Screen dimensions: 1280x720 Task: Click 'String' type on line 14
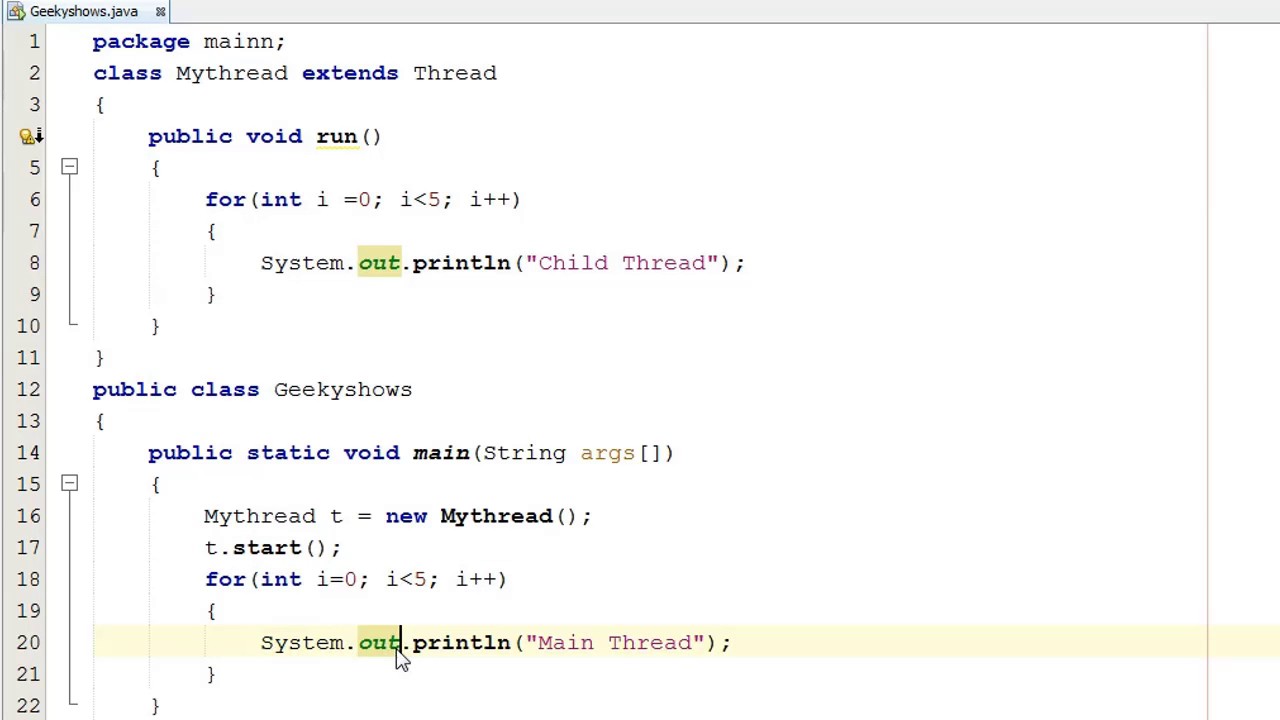pyautogui.click(x=524, y=454)
